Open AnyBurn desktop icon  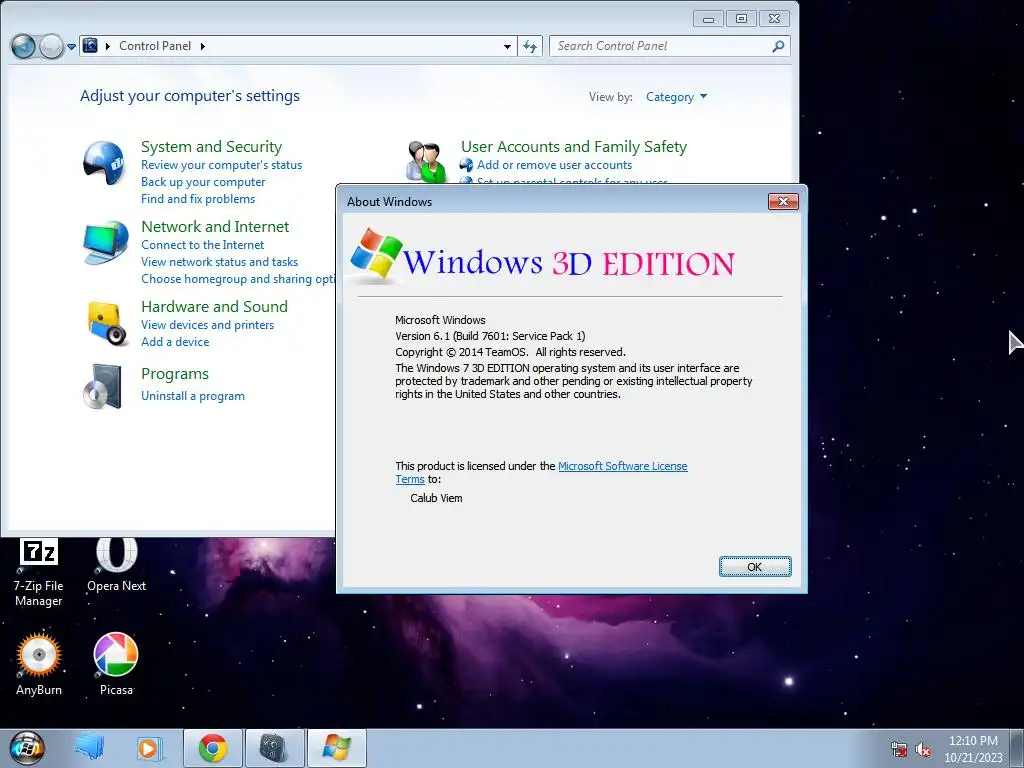[39, 664]
